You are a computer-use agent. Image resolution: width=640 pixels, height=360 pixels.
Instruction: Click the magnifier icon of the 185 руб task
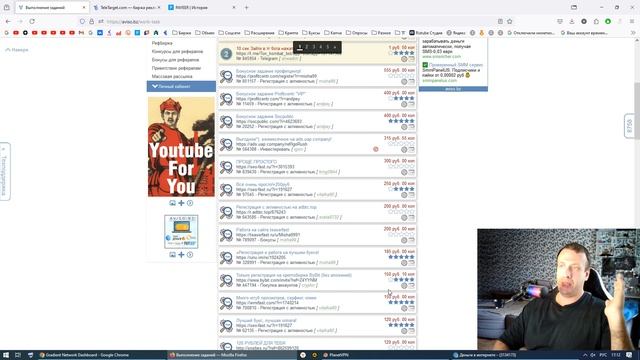(226, 258)
